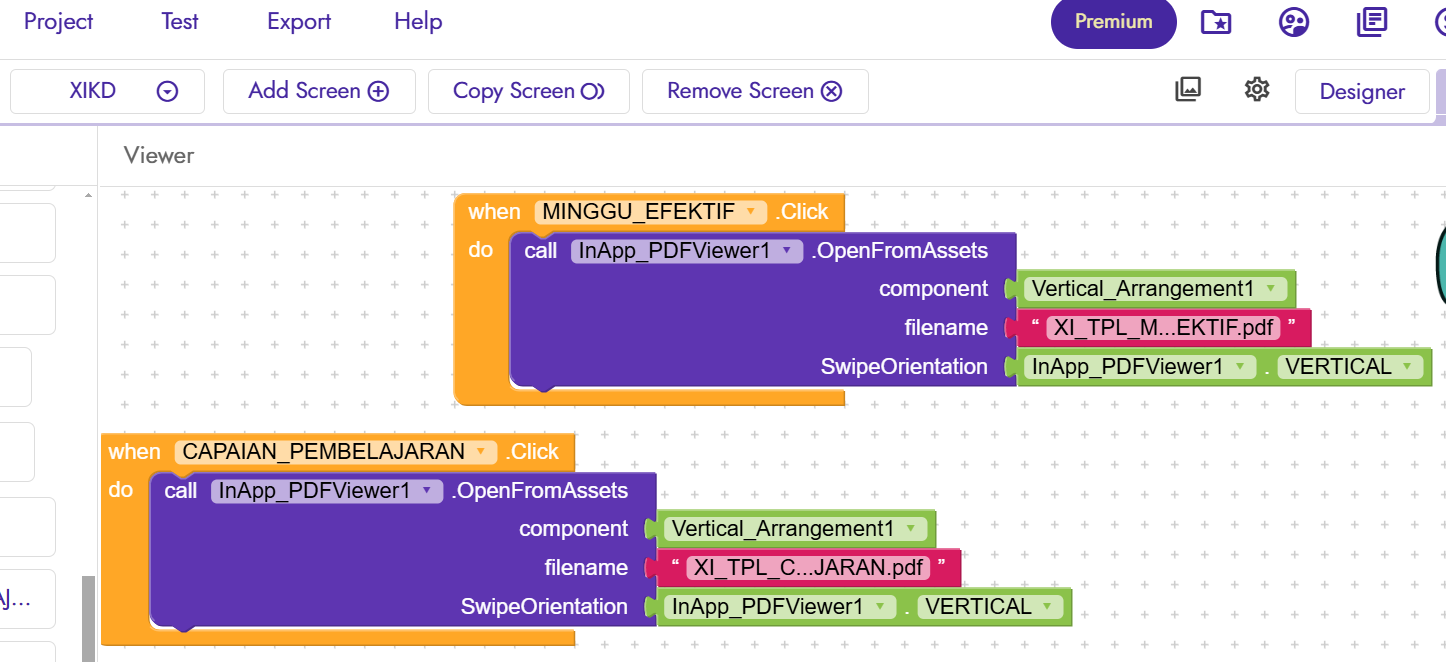The height and width of the screenshot is (662, 1446).
Task: Click the Premium button
Action: 1113,22
